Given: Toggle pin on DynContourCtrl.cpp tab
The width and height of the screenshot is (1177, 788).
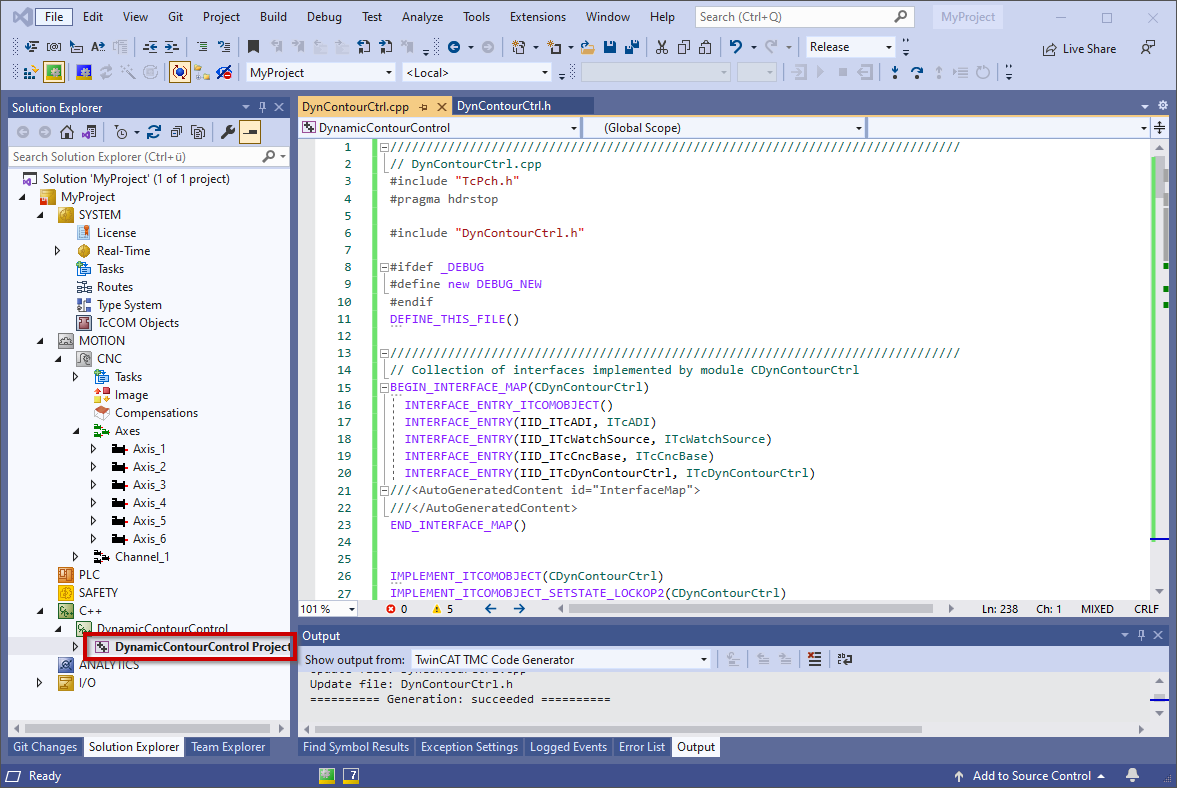Looking at the screenshot, I should tap(423, 106).
